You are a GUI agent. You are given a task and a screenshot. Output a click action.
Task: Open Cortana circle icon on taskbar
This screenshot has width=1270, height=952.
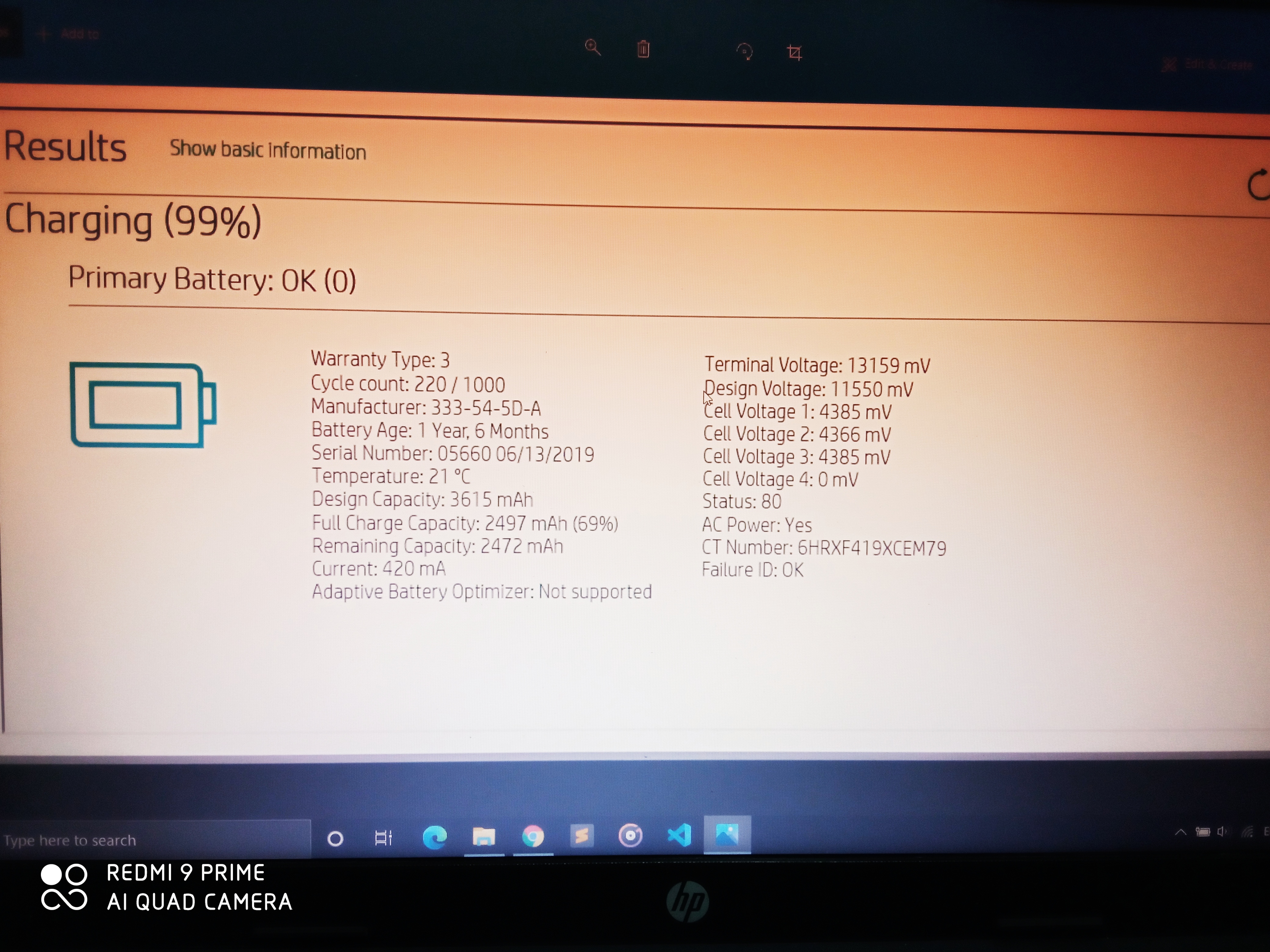(x=335, y=839)
